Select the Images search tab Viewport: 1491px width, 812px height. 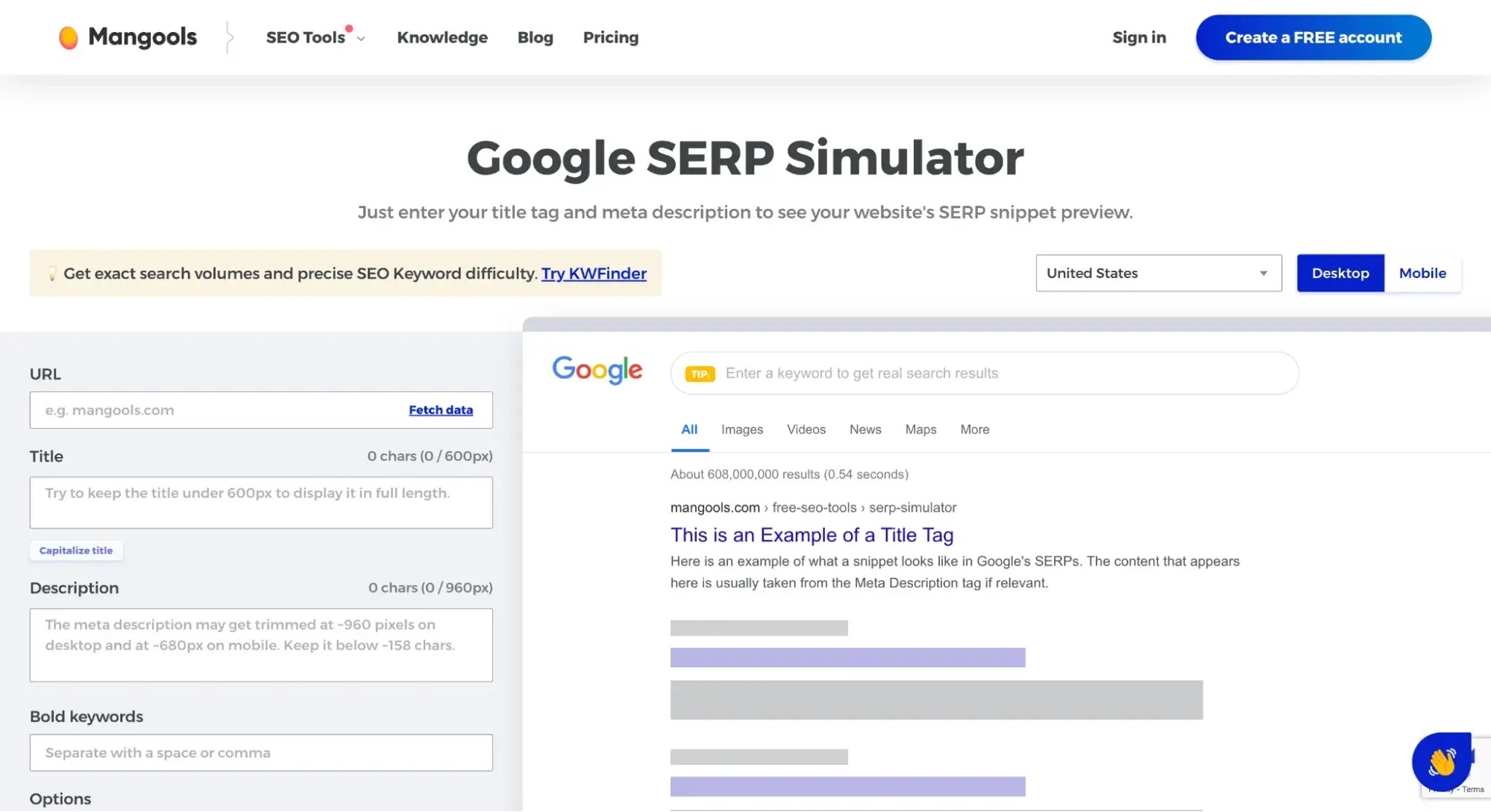pos(741,429)
